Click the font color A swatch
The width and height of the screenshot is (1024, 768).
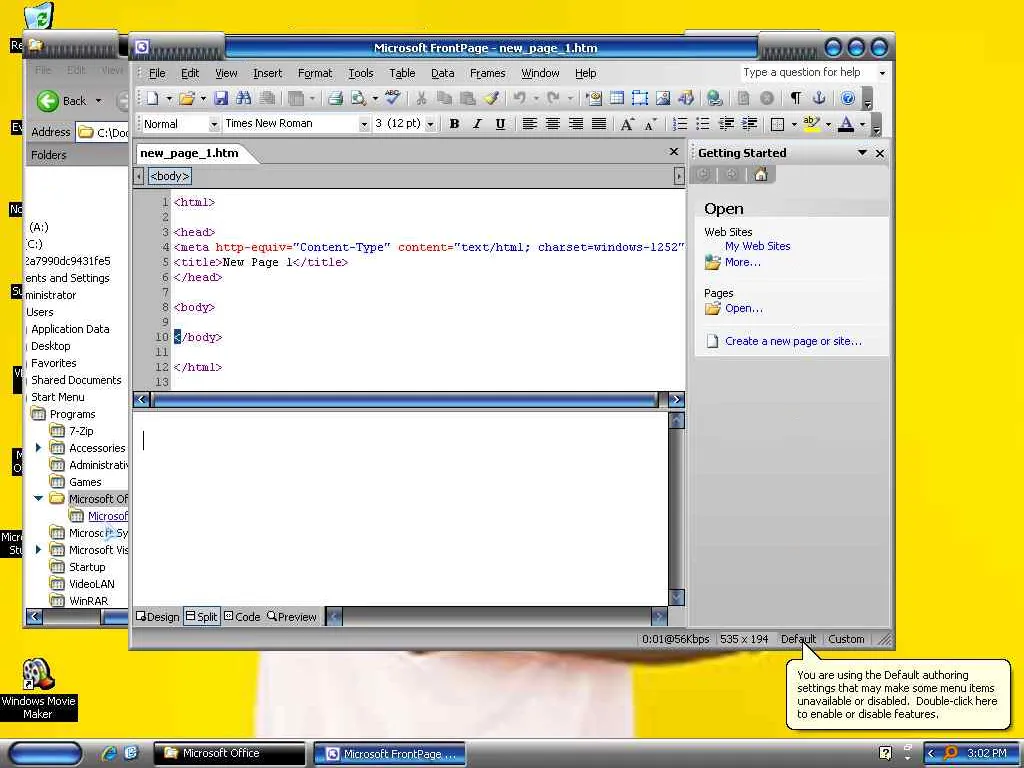846,123
